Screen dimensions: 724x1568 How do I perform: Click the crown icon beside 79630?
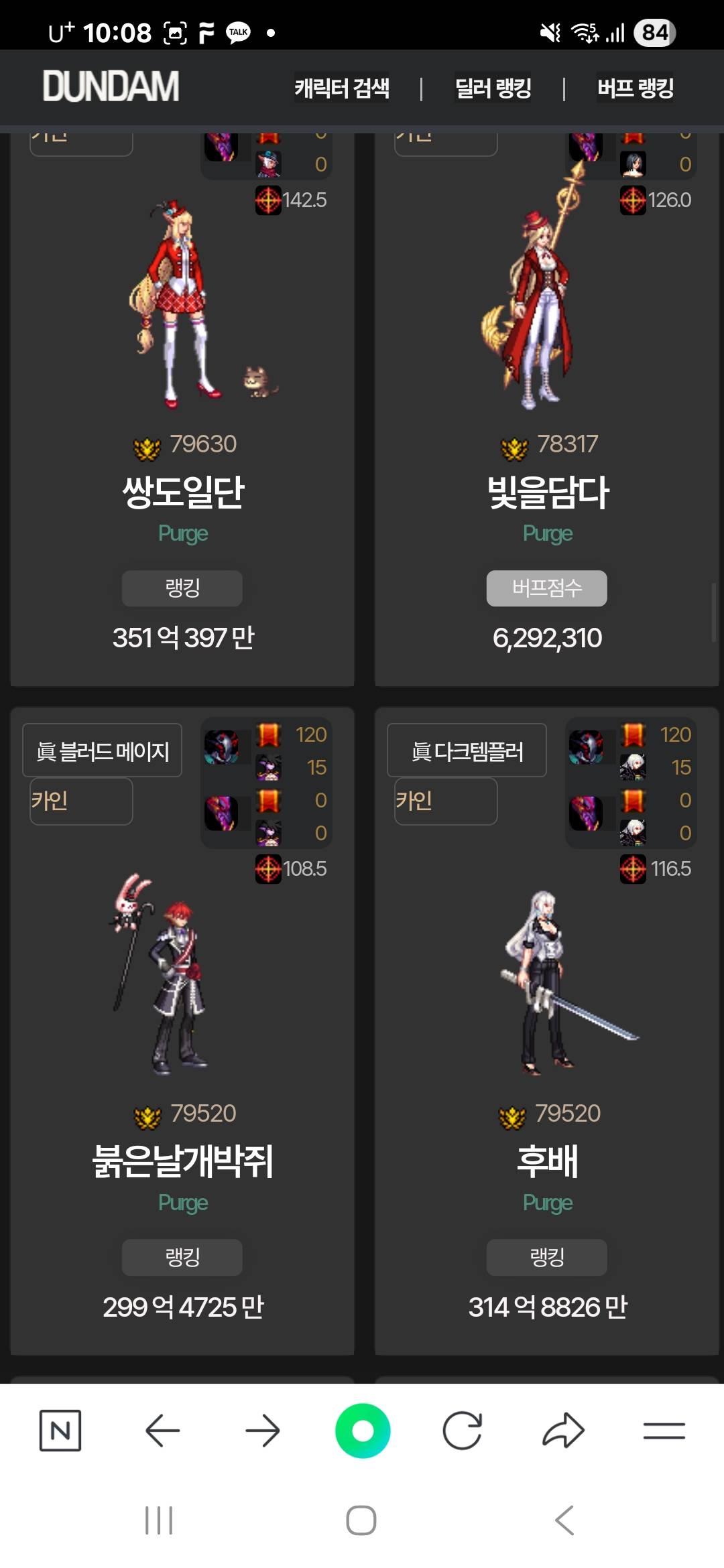pyautogui.click(x=147, y=448)
